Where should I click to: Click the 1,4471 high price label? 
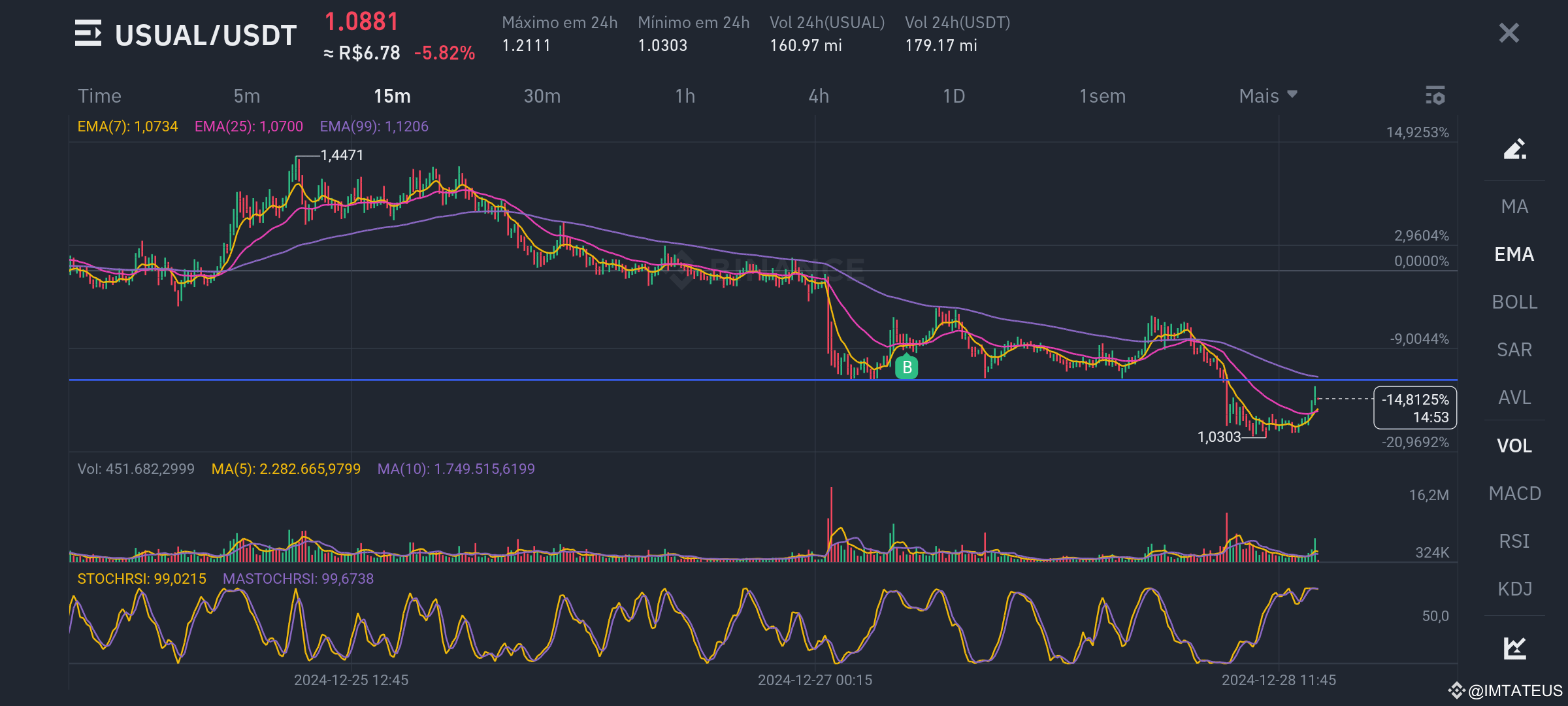[x=342, y=155]
